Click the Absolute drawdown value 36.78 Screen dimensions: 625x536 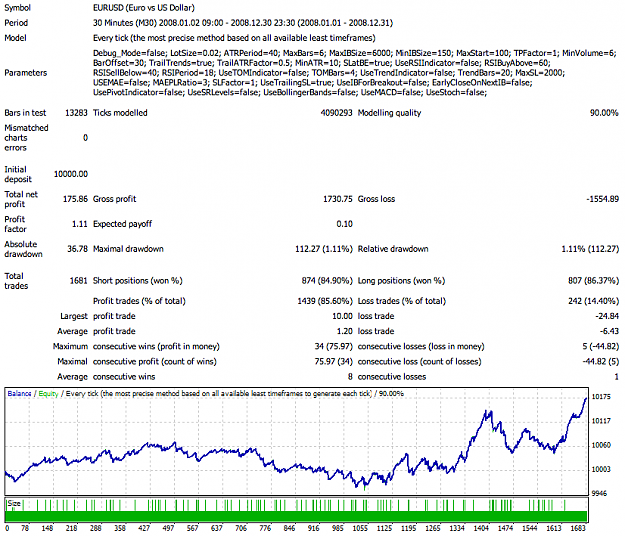click(x=77, y=249)
